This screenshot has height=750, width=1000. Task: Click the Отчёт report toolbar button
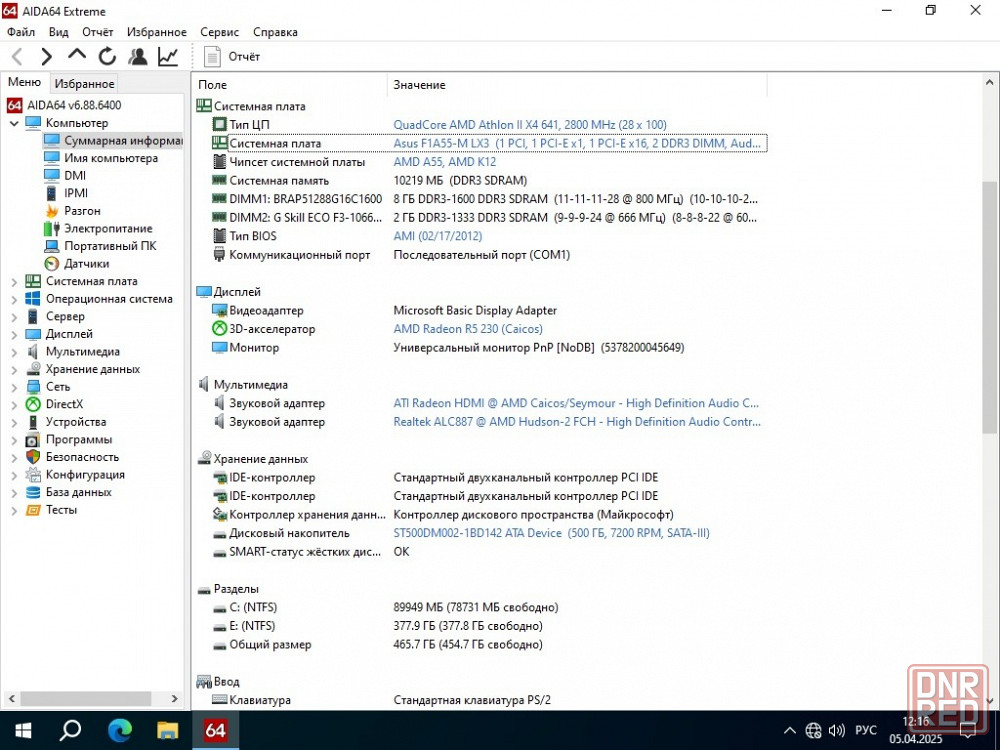coord(232,57)
